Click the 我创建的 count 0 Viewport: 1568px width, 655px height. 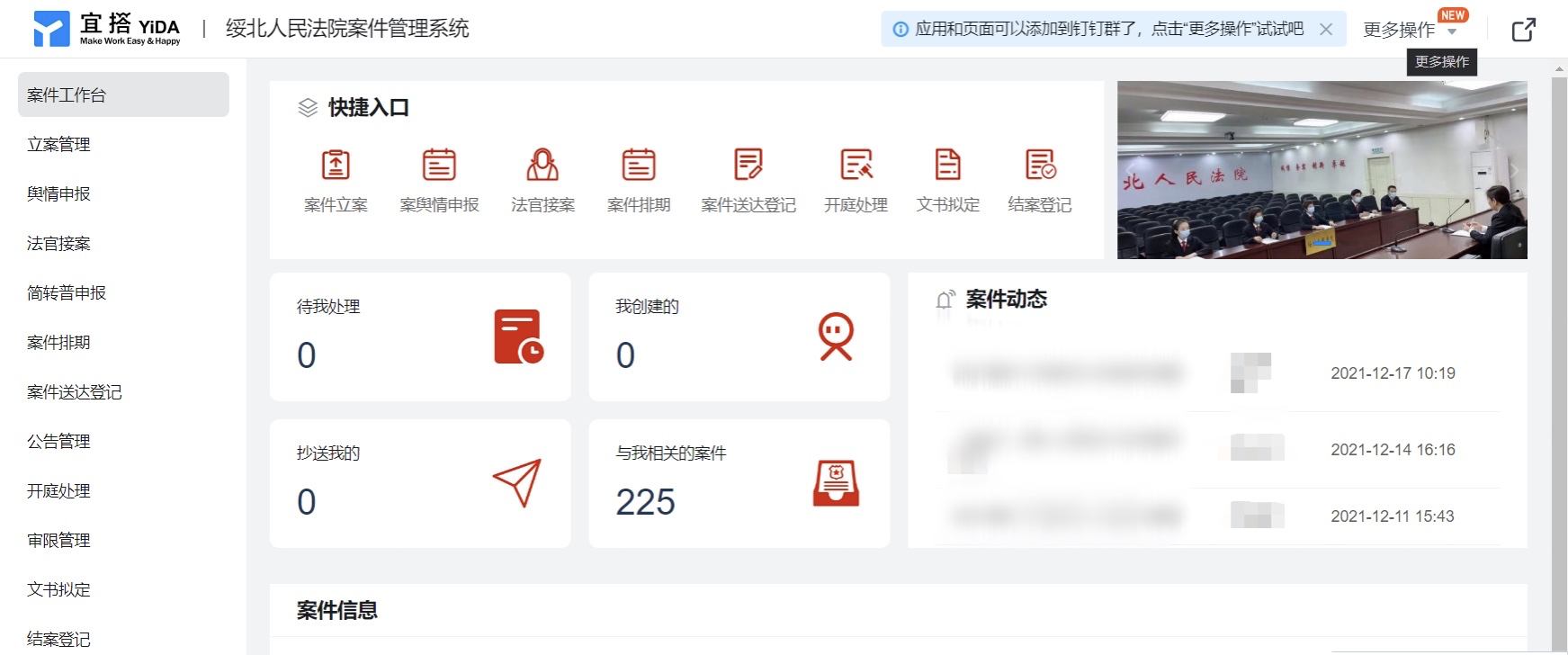tap(625, 355)
